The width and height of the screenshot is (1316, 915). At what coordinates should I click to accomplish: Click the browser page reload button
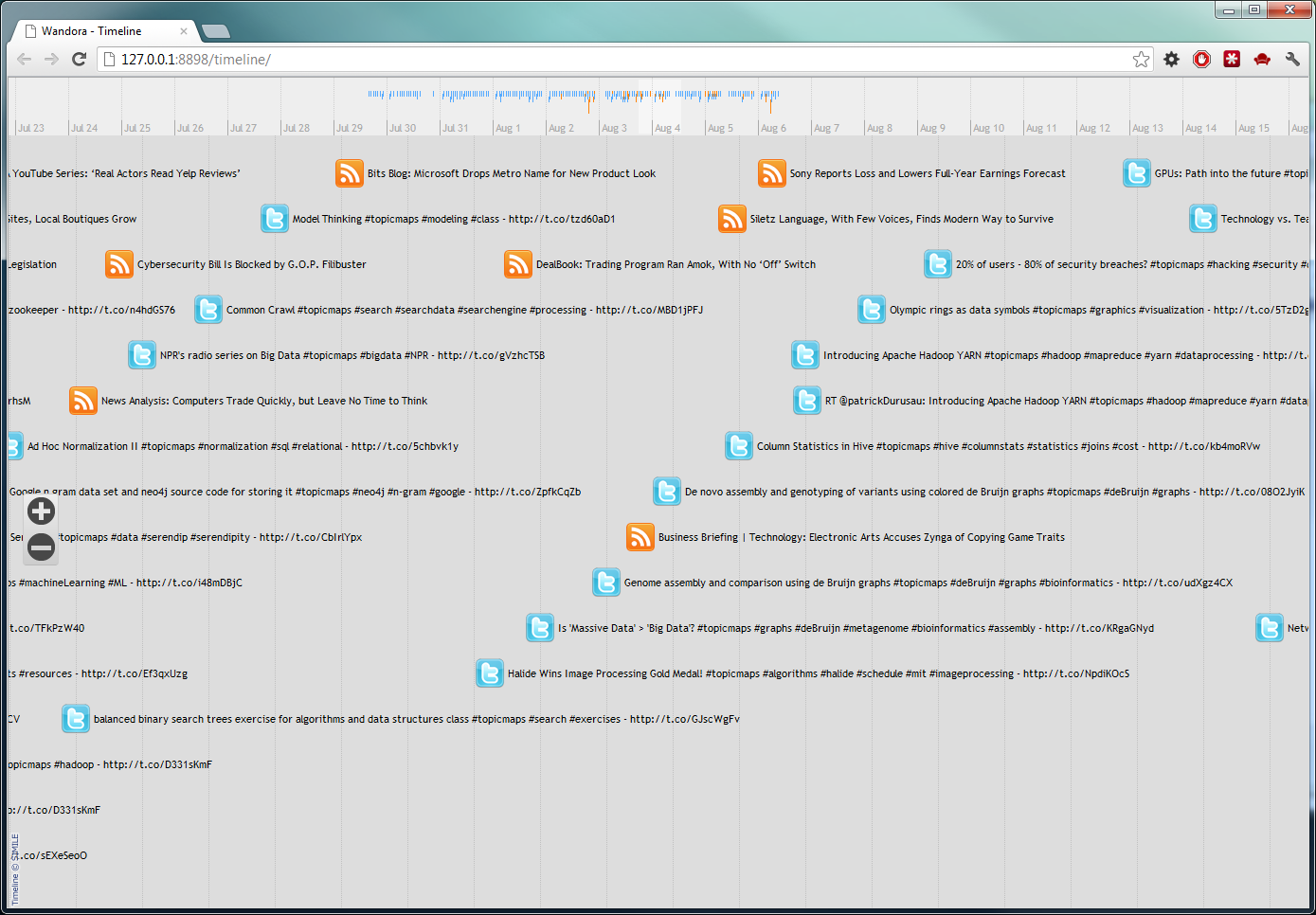tap(80, 59)
